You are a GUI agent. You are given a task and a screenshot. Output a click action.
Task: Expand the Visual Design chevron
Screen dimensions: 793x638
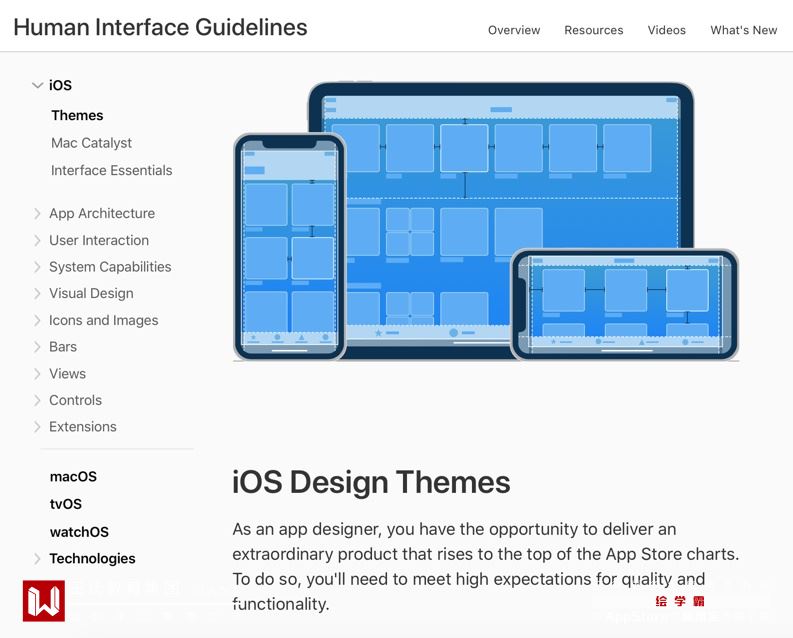click(37, 294)
